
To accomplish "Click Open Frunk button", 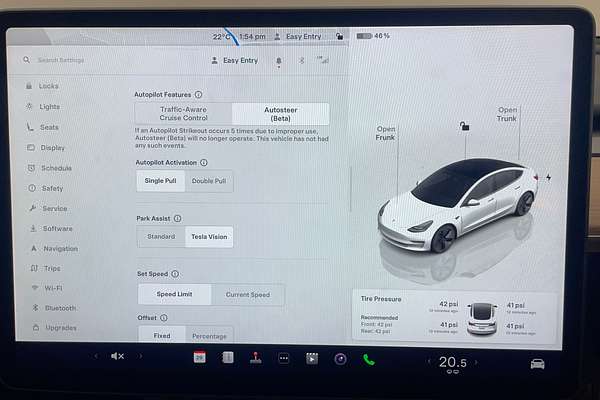I will pos(385,133).
